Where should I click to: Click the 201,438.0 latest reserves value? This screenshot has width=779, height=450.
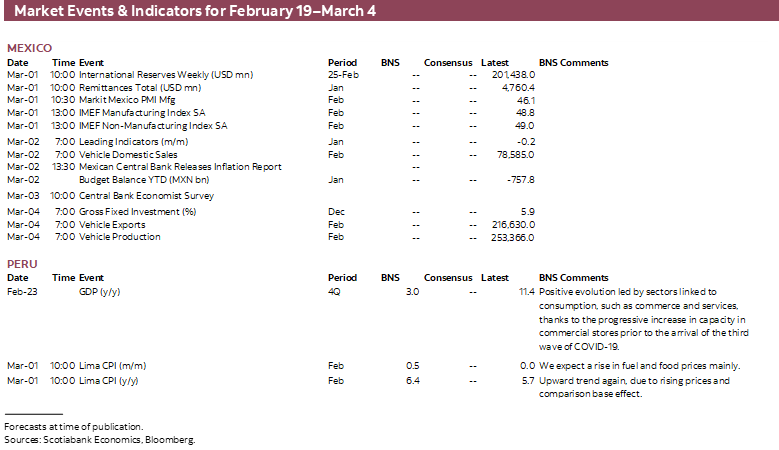pyautogui.click(x=513, y=75)
